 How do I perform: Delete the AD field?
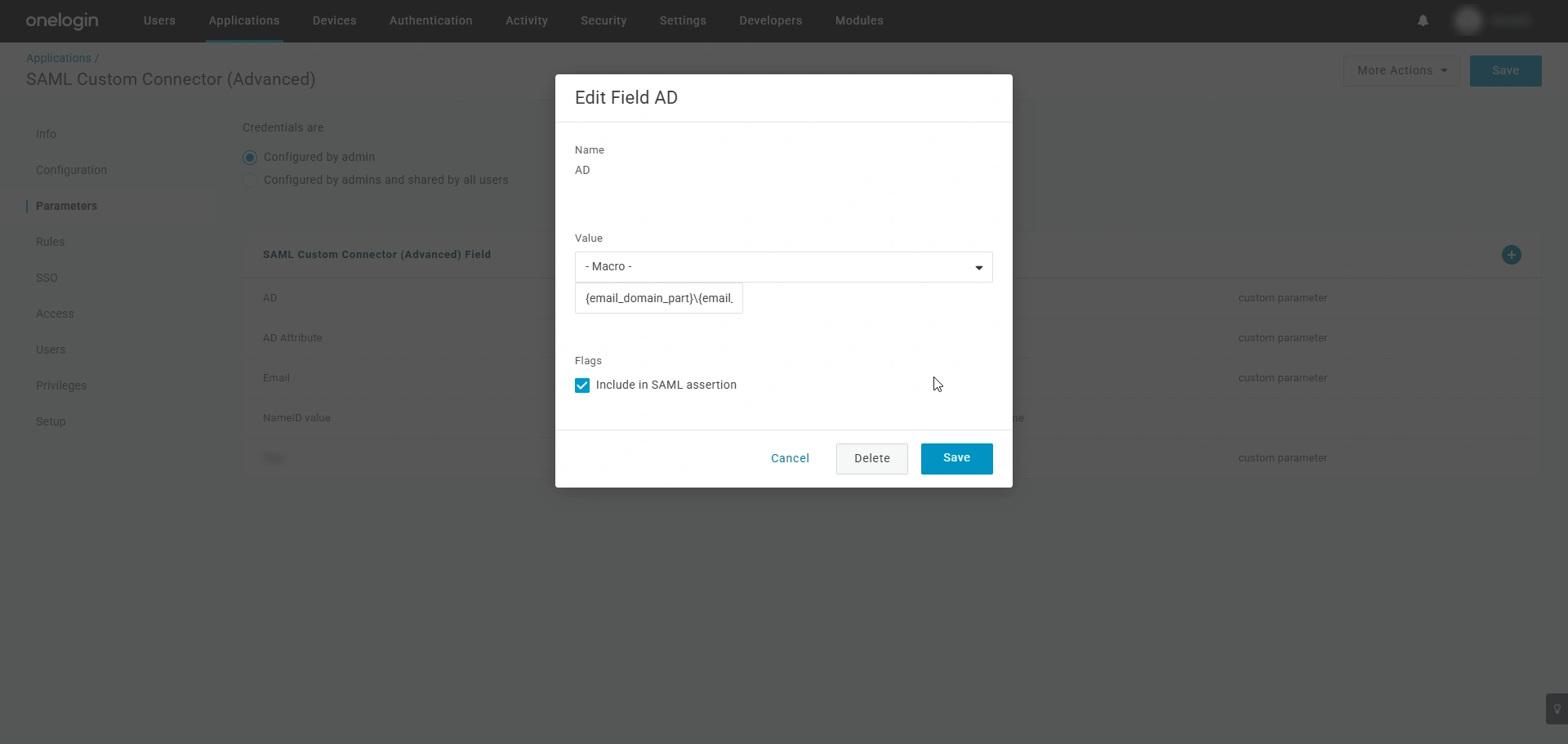[x=871, y=458]
